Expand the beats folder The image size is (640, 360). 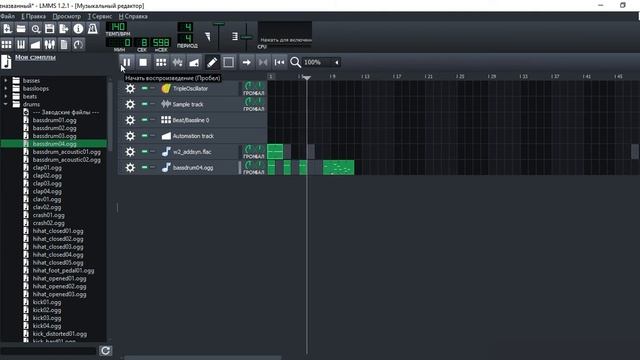(x=5, y=97)
